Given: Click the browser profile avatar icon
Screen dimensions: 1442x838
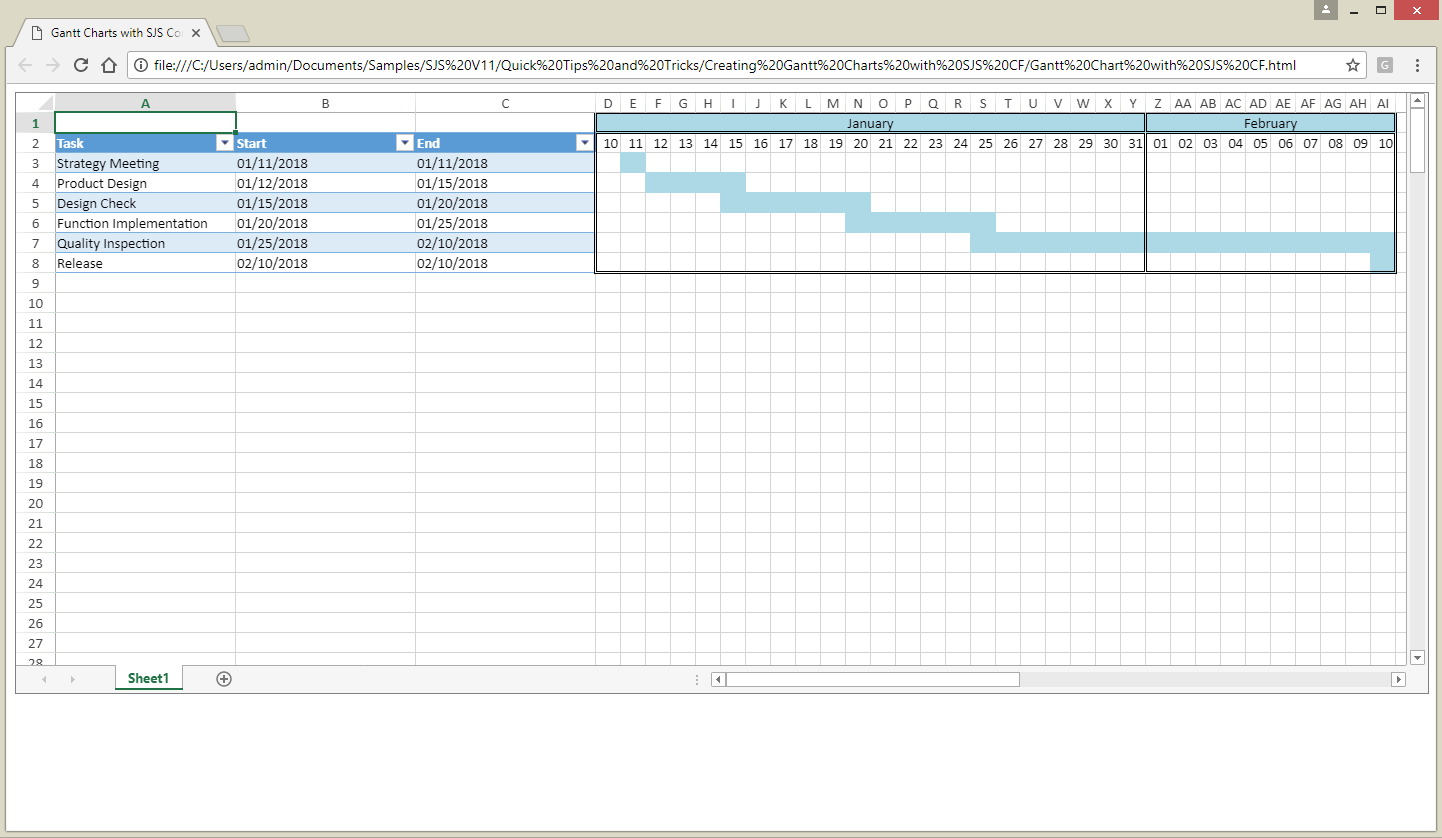Looking at the screenshot, I should pyautogui.click(x=1326, y=10).
